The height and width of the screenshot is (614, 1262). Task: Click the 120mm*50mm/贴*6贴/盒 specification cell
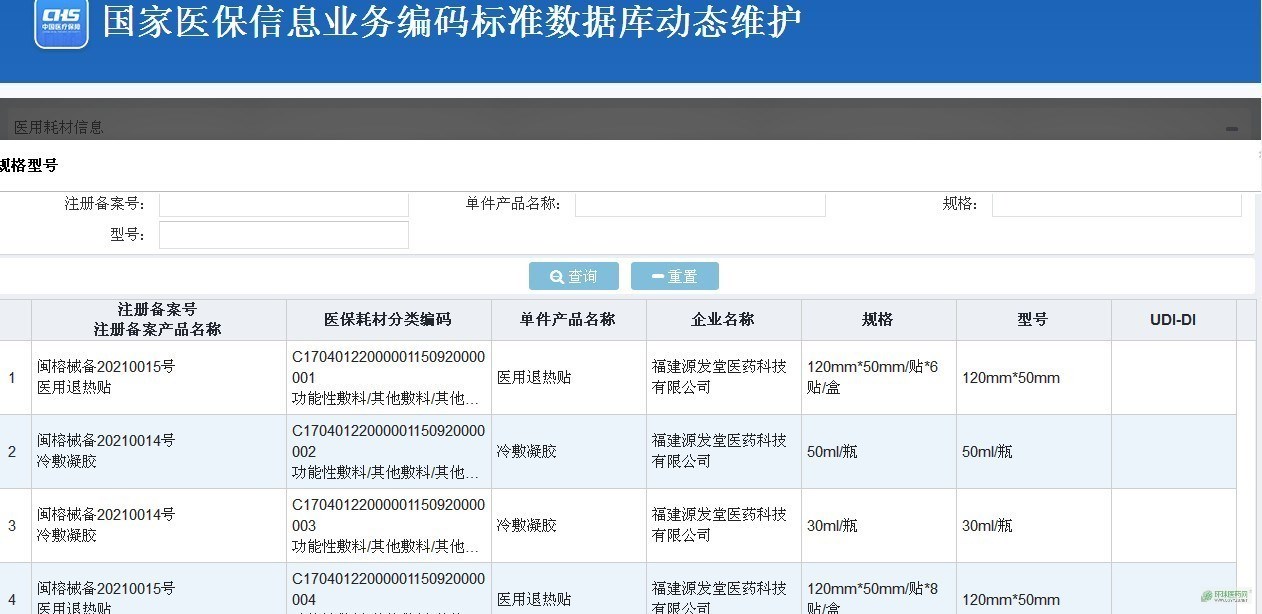pos(877,377)
